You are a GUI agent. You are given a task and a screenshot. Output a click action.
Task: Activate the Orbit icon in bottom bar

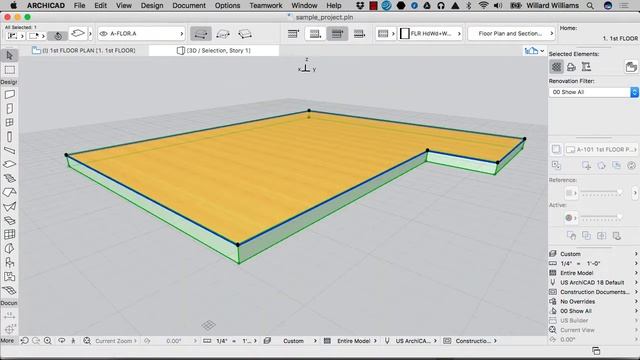[62, 340]
